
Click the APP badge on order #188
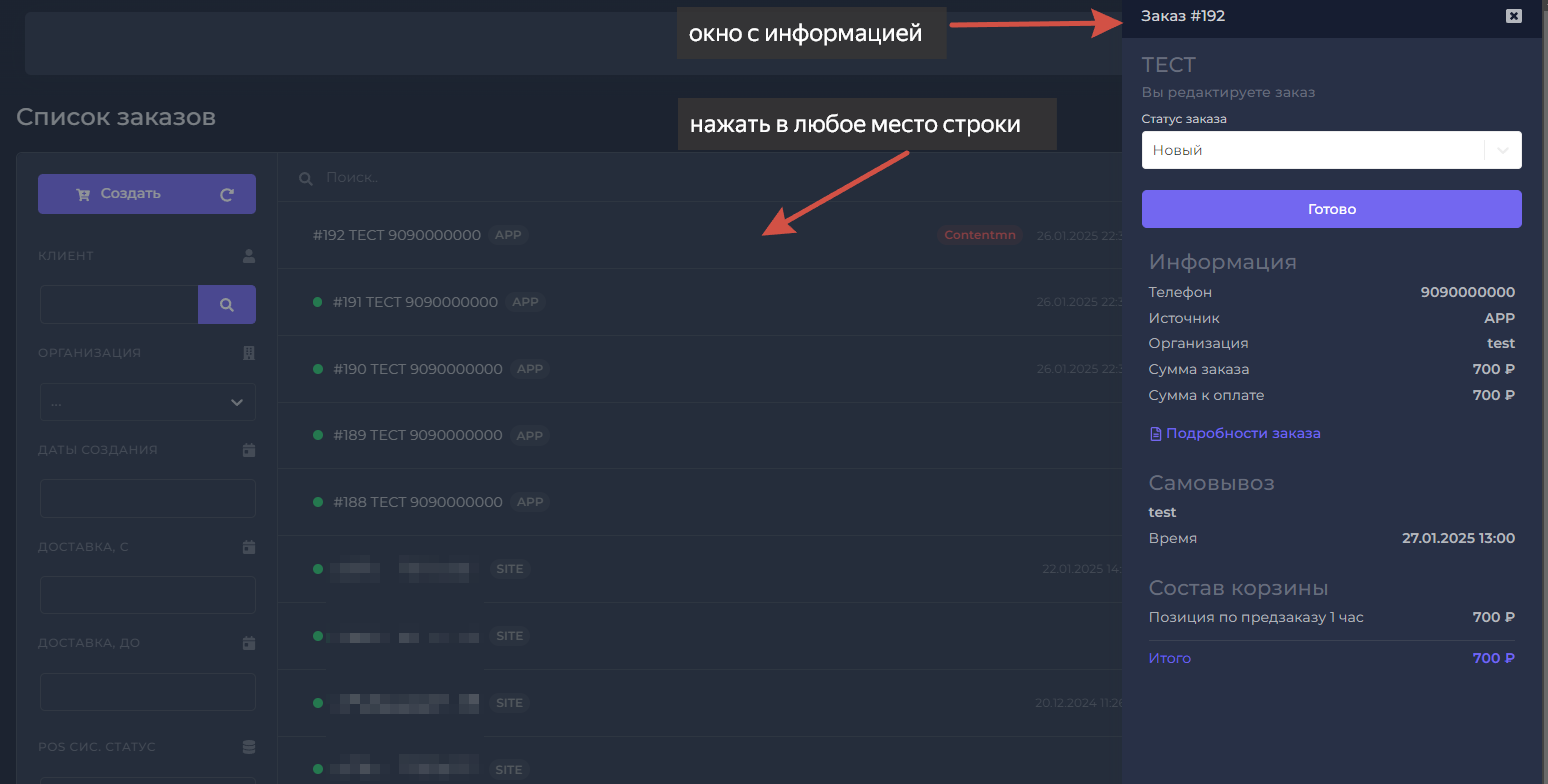[x=530, y=502]
